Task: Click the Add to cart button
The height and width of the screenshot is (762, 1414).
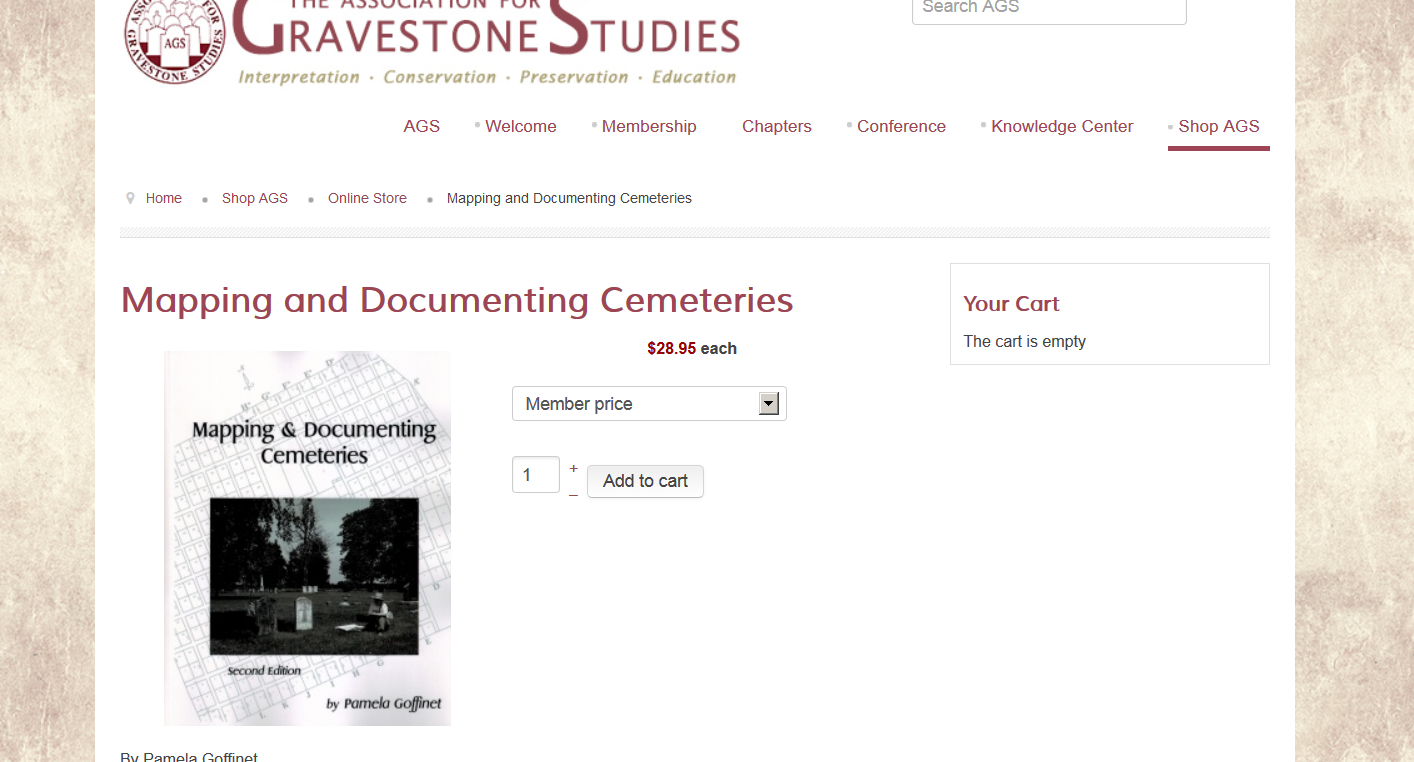Action: [645, 481]
